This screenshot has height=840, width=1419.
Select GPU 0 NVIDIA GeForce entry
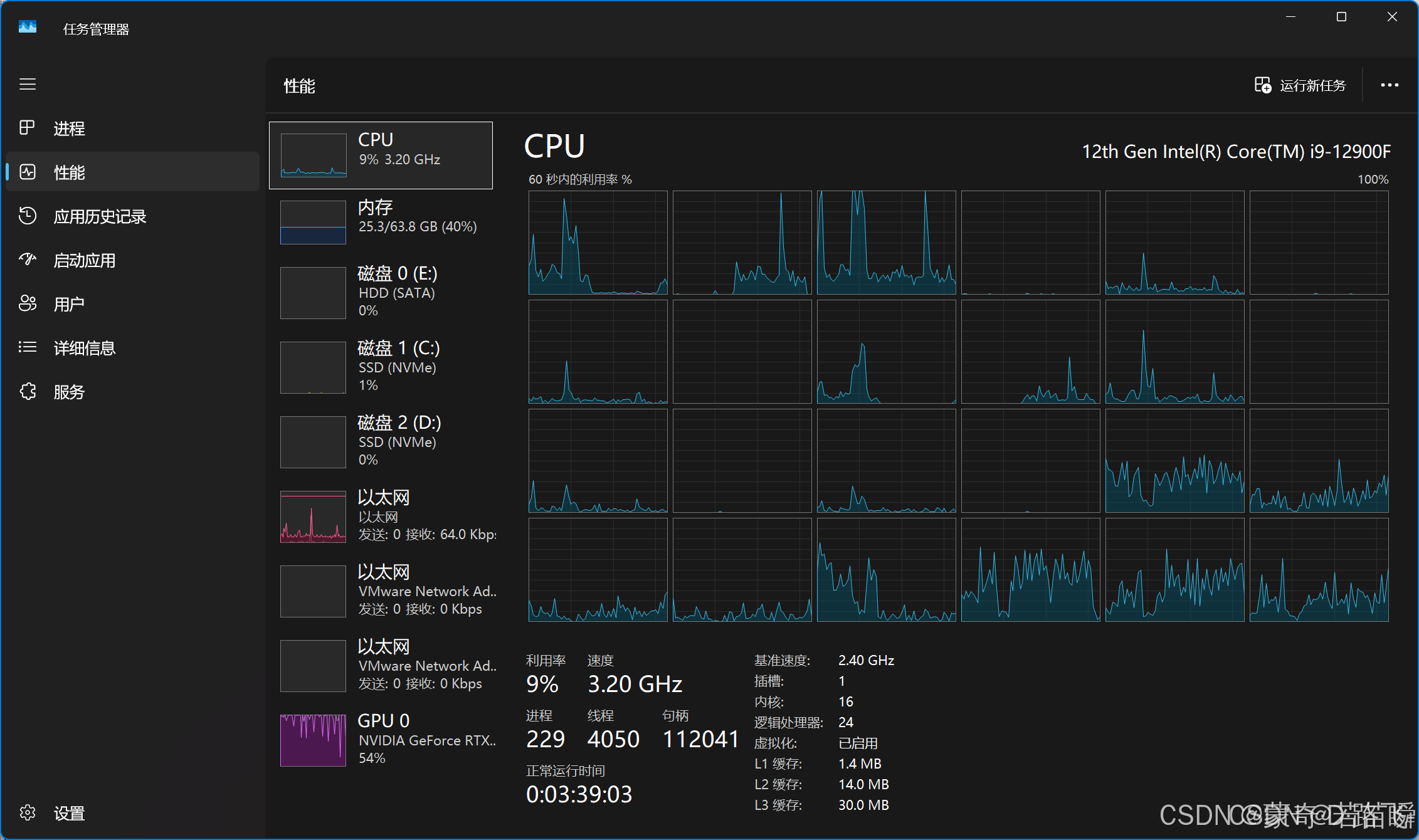(381, 740)
